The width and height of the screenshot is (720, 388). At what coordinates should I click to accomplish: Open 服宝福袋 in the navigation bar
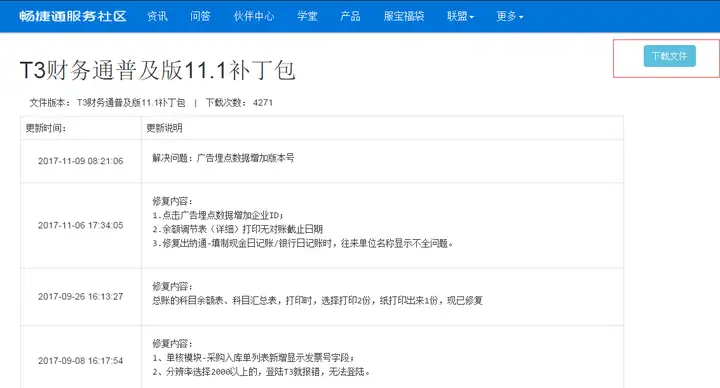click(x=404, y=16)
